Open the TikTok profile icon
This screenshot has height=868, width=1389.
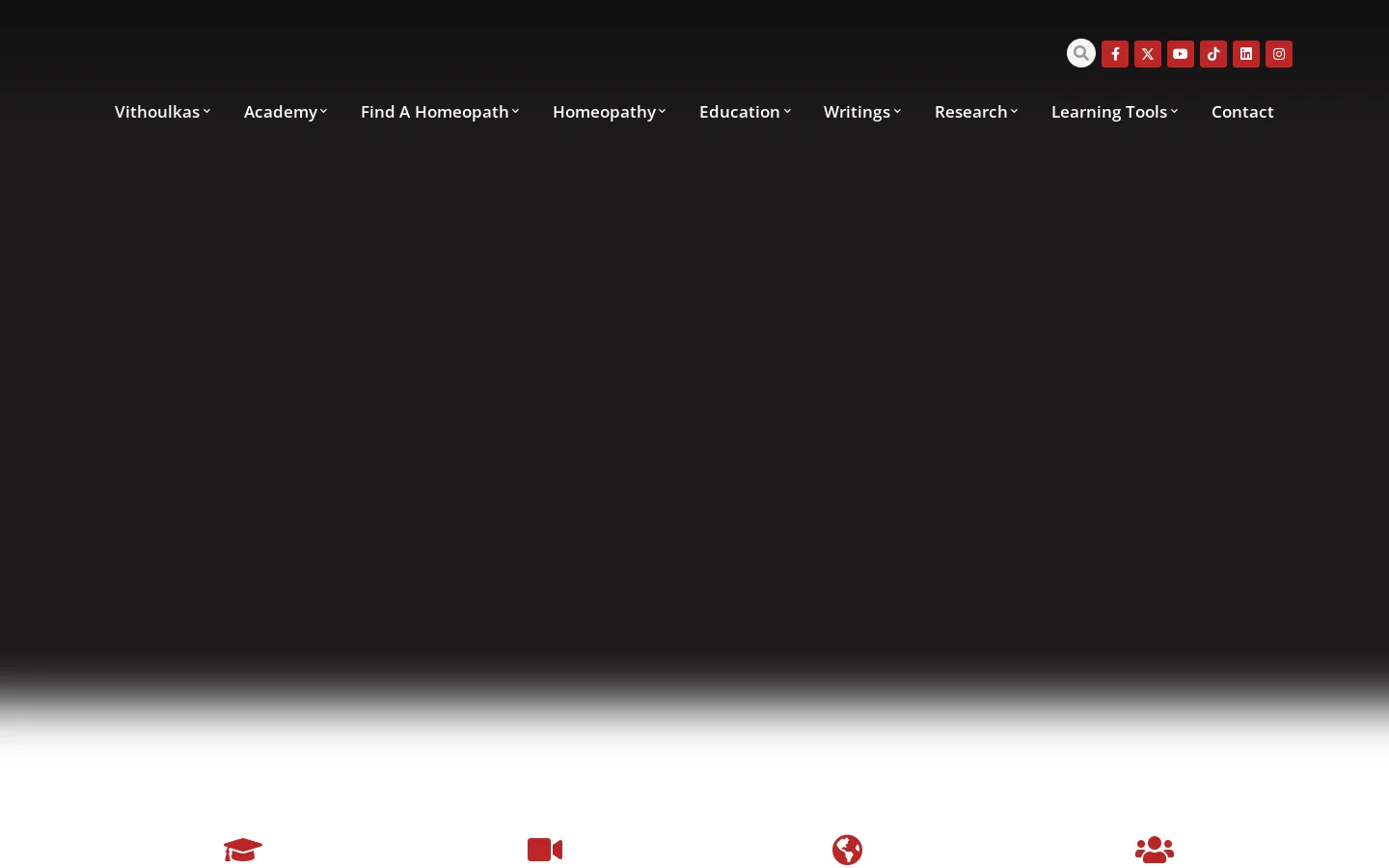pyautogui.click(x=1213, y=54)
